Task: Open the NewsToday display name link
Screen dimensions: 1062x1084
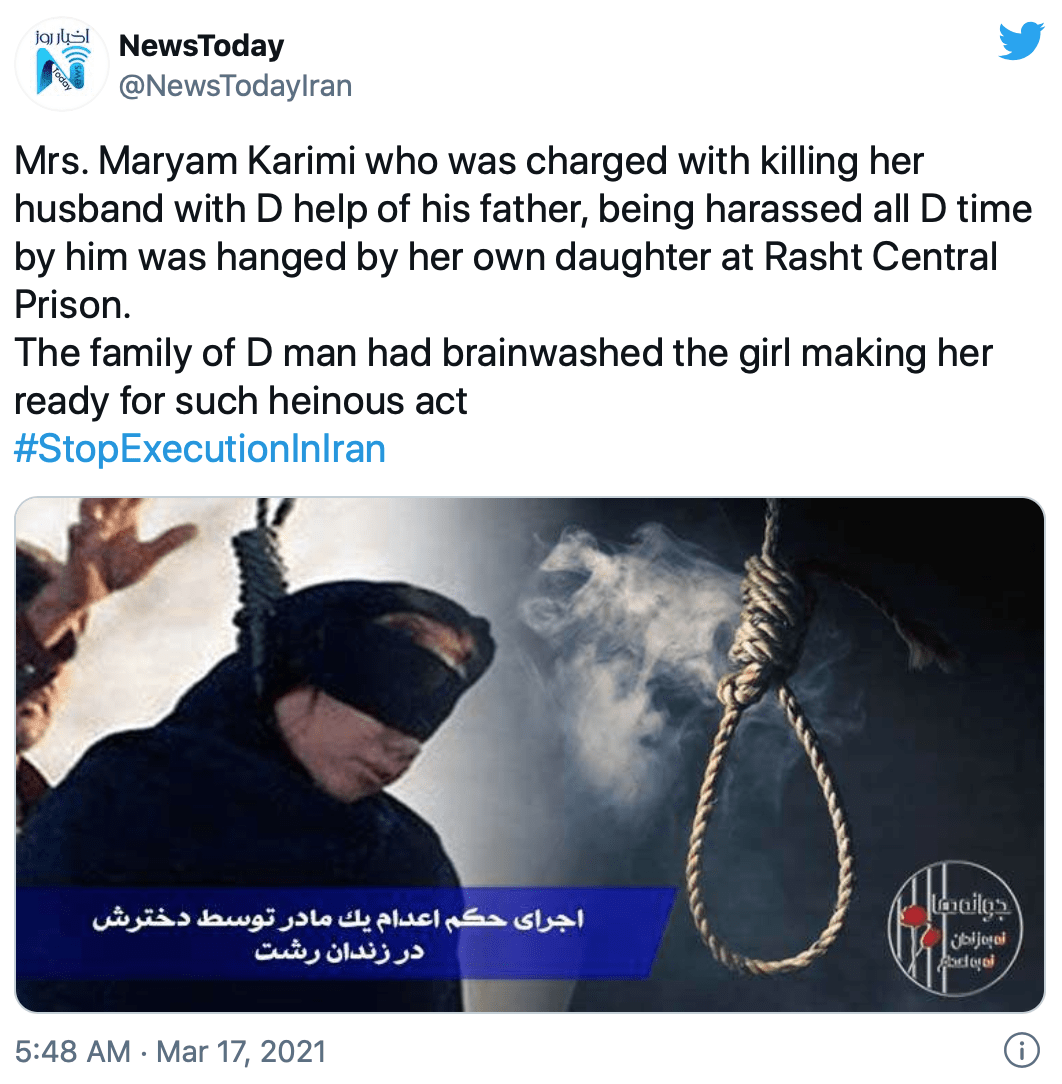Action: [x=201, y=46]
